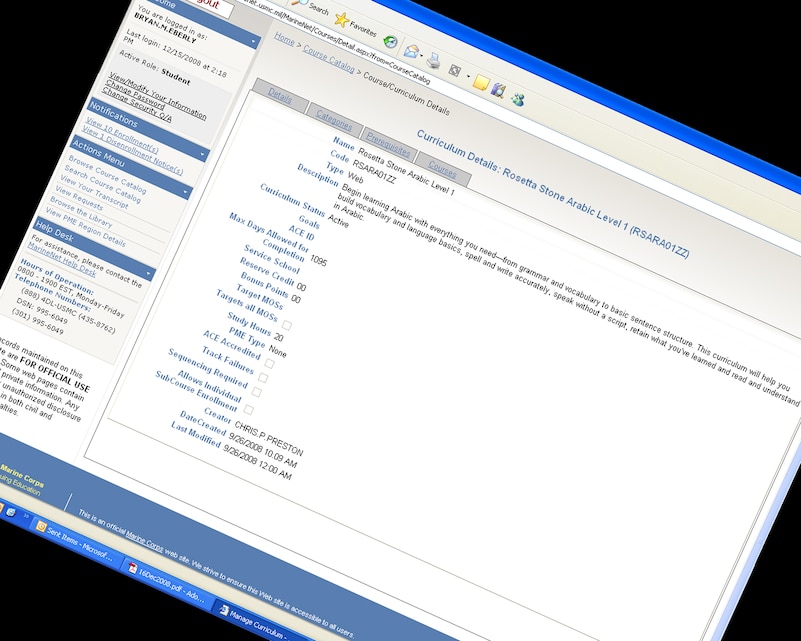Image resolution: width=801 pixels, height=641 pixels.
Task: Switch to the Categories tab
Action: (x=335, y=122)
